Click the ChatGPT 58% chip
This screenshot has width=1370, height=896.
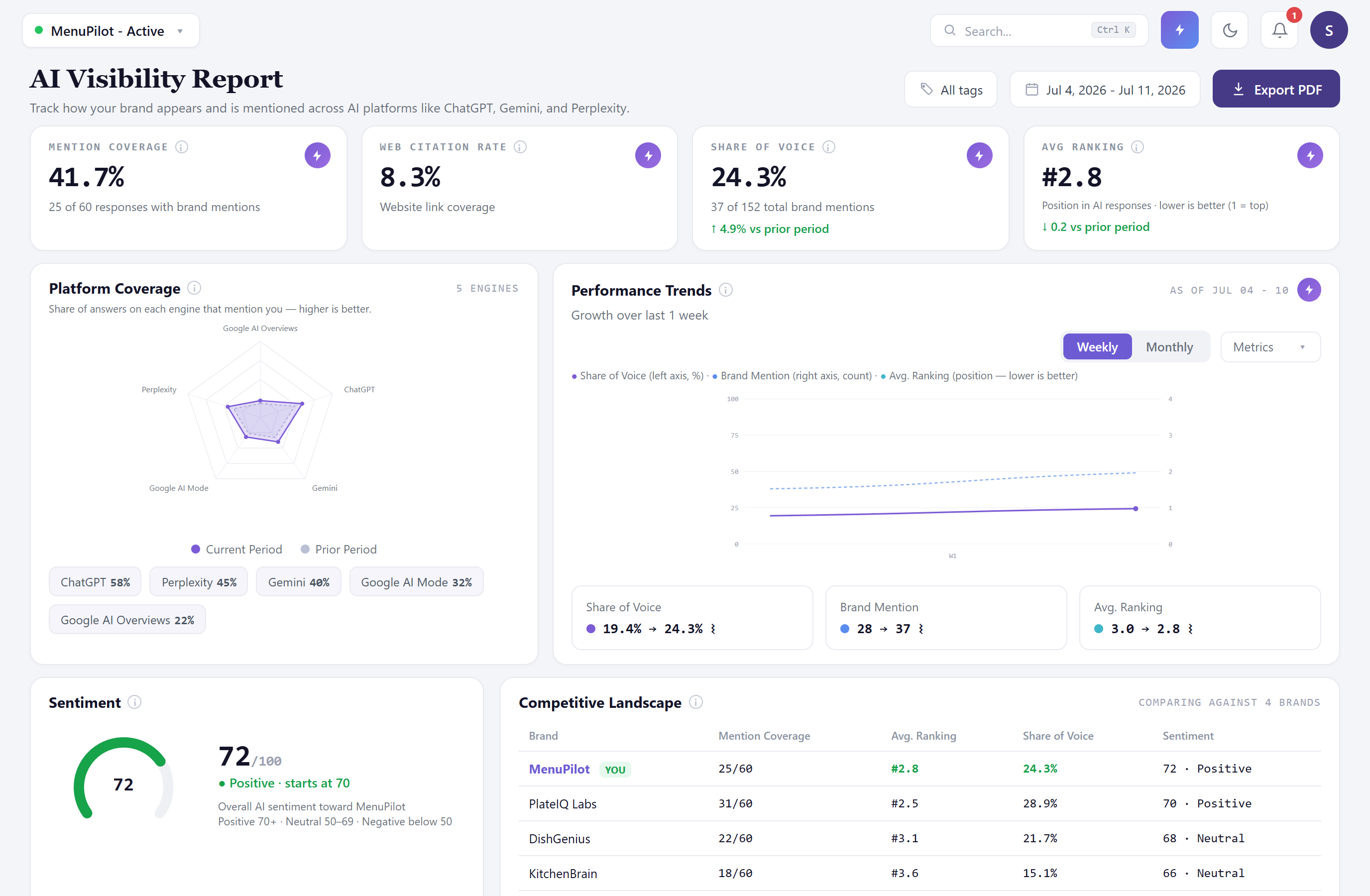click(95, 582)
